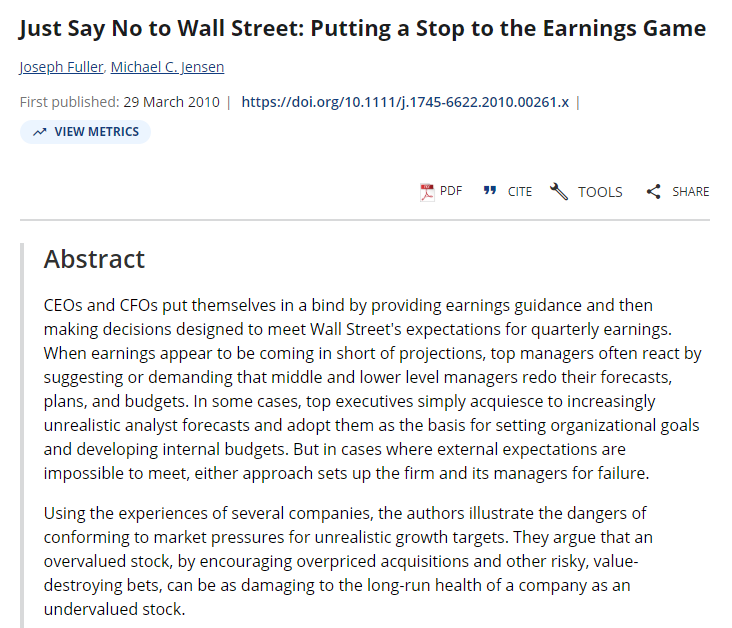Click the 29 March 2010 publication date
732x628 pixels.
pyautogui.click(x=171, y=102)
